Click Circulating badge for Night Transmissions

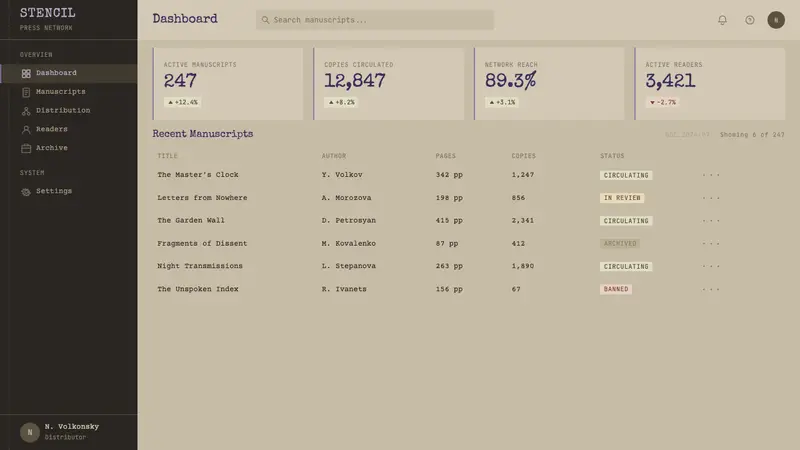pos(626,266)
